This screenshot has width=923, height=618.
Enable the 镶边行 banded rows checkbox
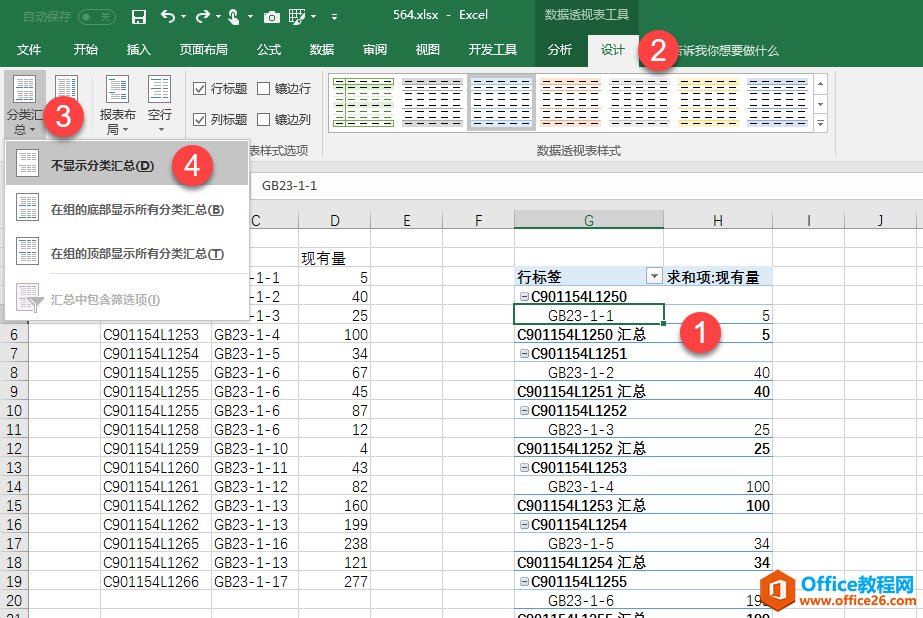tap(264, 89)
